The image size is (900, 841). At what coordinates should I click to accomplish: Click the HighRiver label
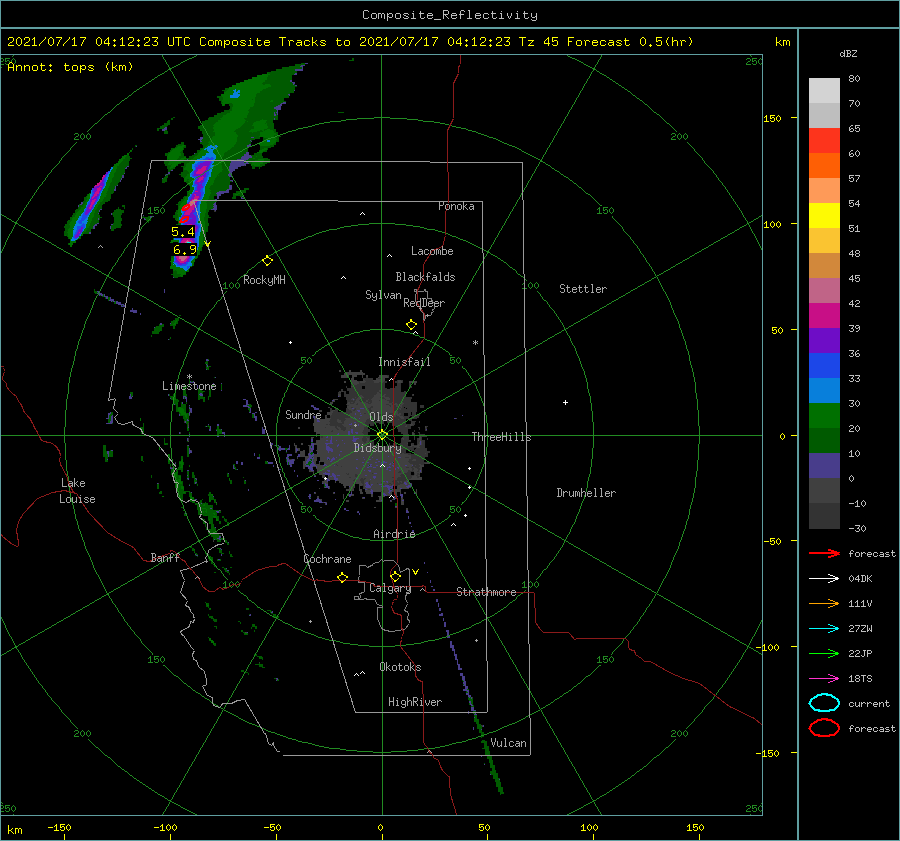(415, 702)
